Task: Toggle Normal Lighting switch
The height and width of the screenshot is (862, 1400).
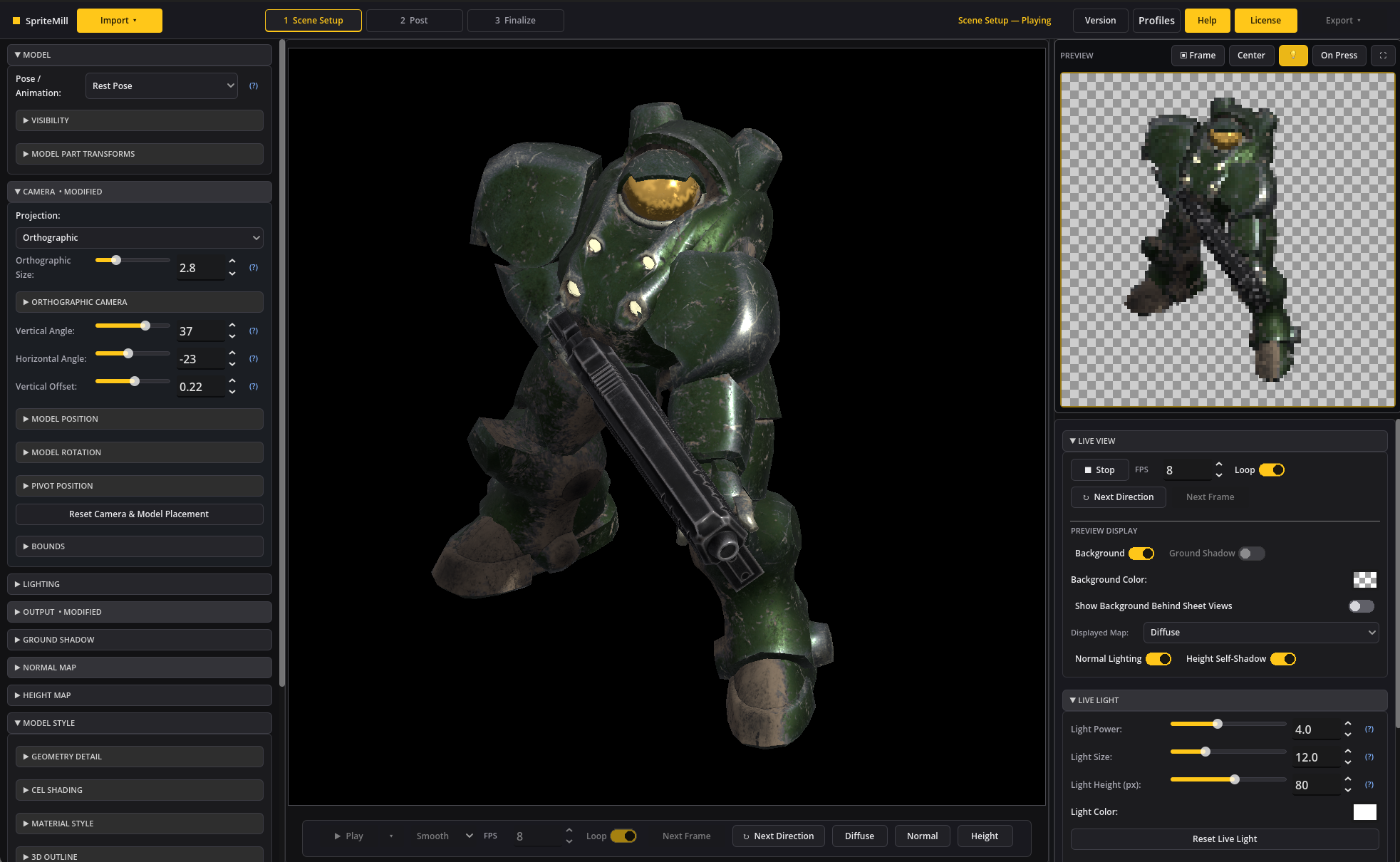Action: (x=1158, y=659)
